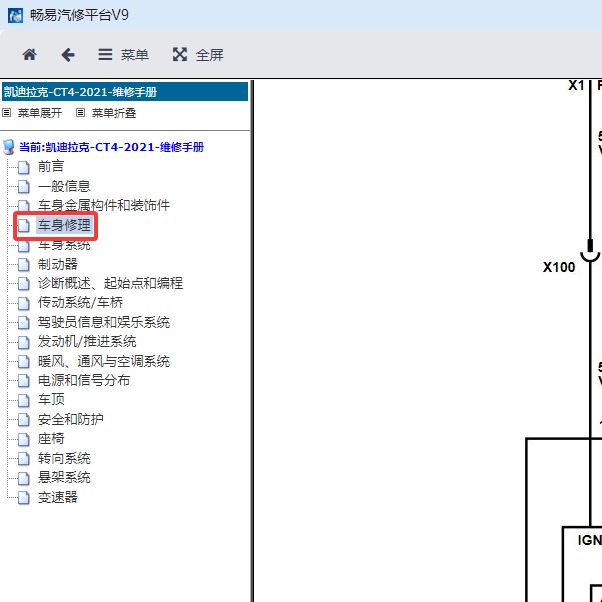Open the 车身系统 section
602x602 pixels.
pos(64,245)
